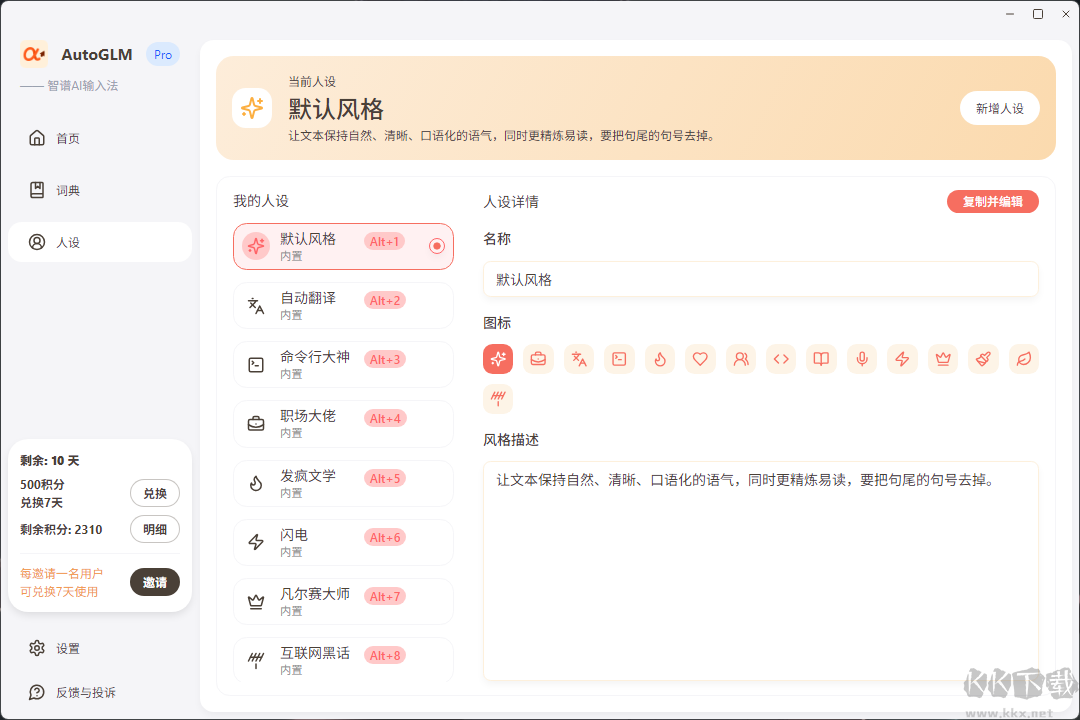Viewport: 1080px width, 720px height.
Task: Open 设置 settings
Action: click(x=100, y=648)
